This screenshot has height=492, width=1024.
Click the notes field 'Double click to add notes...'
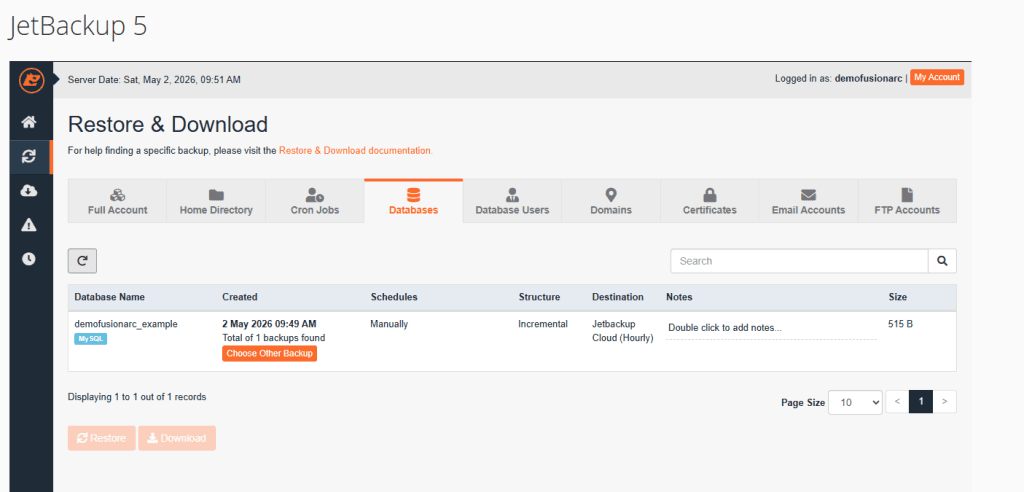pos(771,328)
